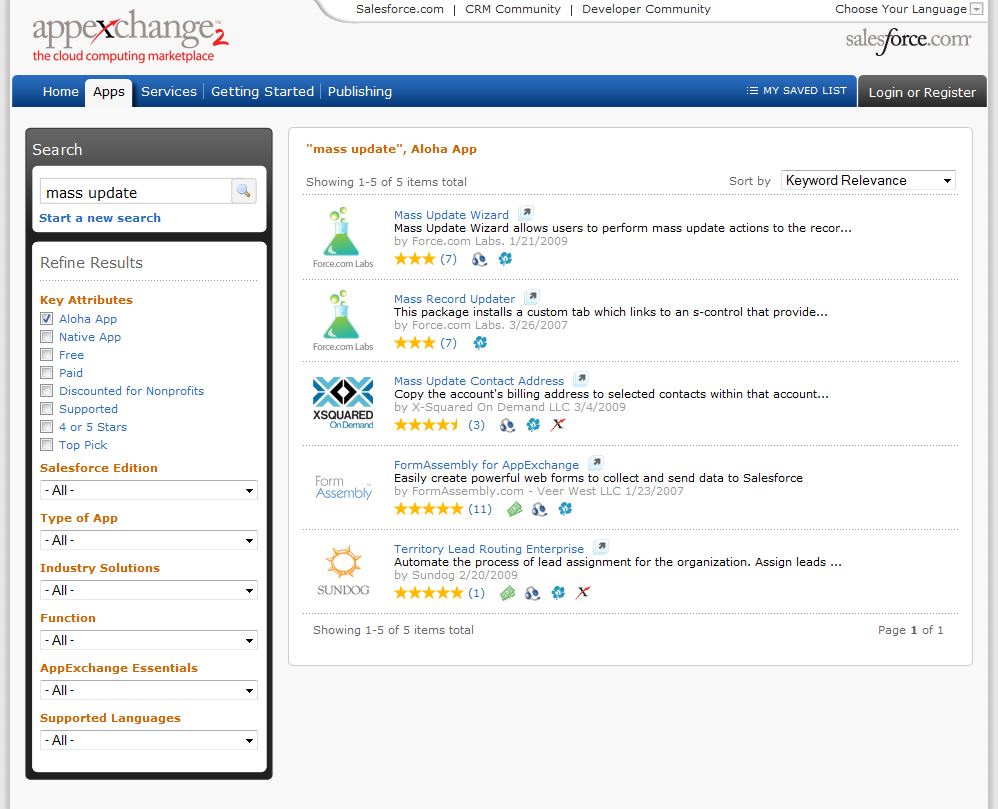Click the mass update search input field
Viewport: 998px width, 809px height.
(x=136, y=192)
